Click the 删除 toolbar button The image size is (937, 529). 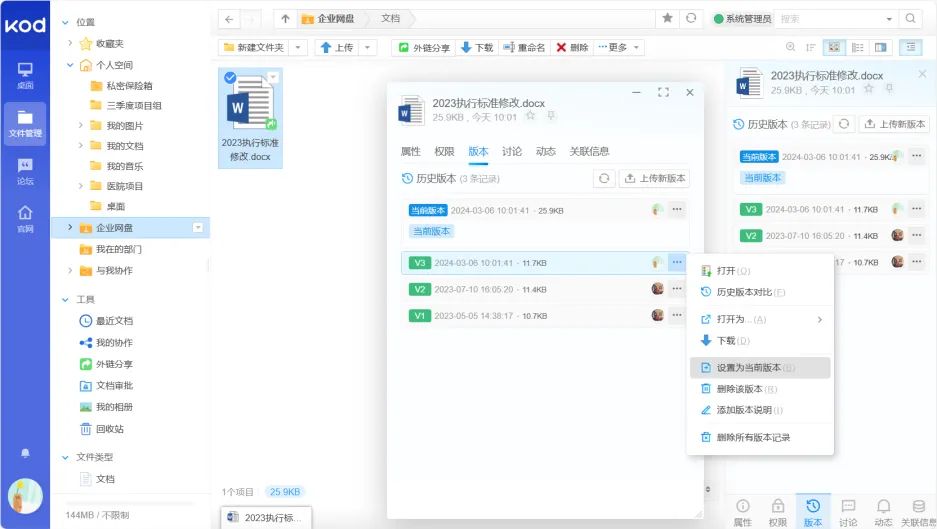572,47
